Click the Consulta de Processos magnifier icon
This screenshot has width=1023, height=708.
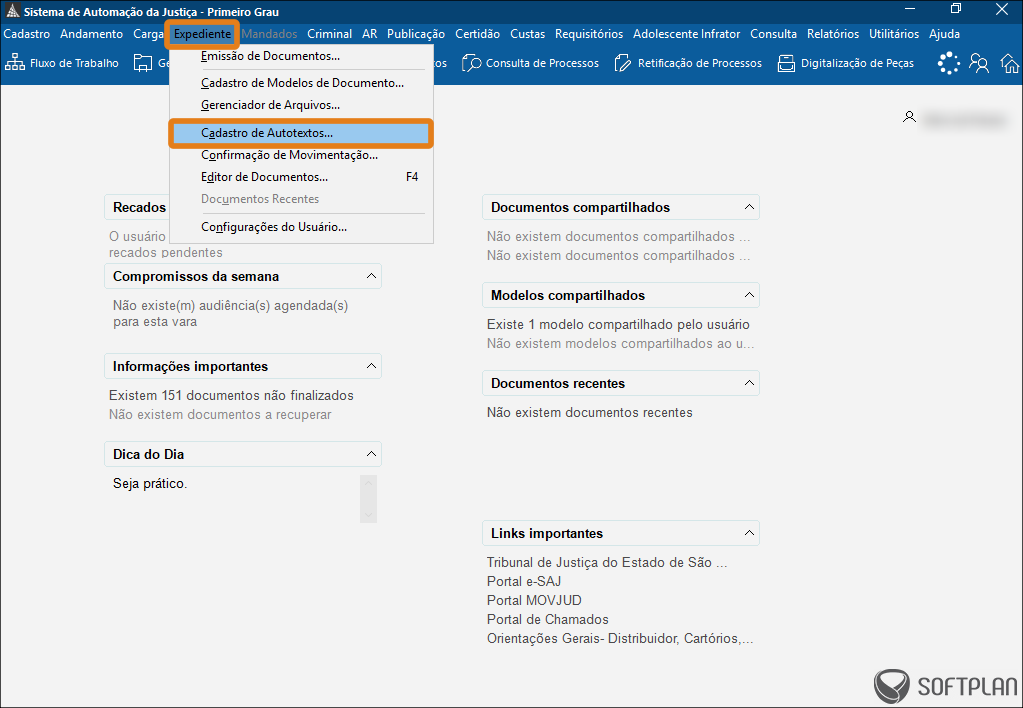[471, 63]
